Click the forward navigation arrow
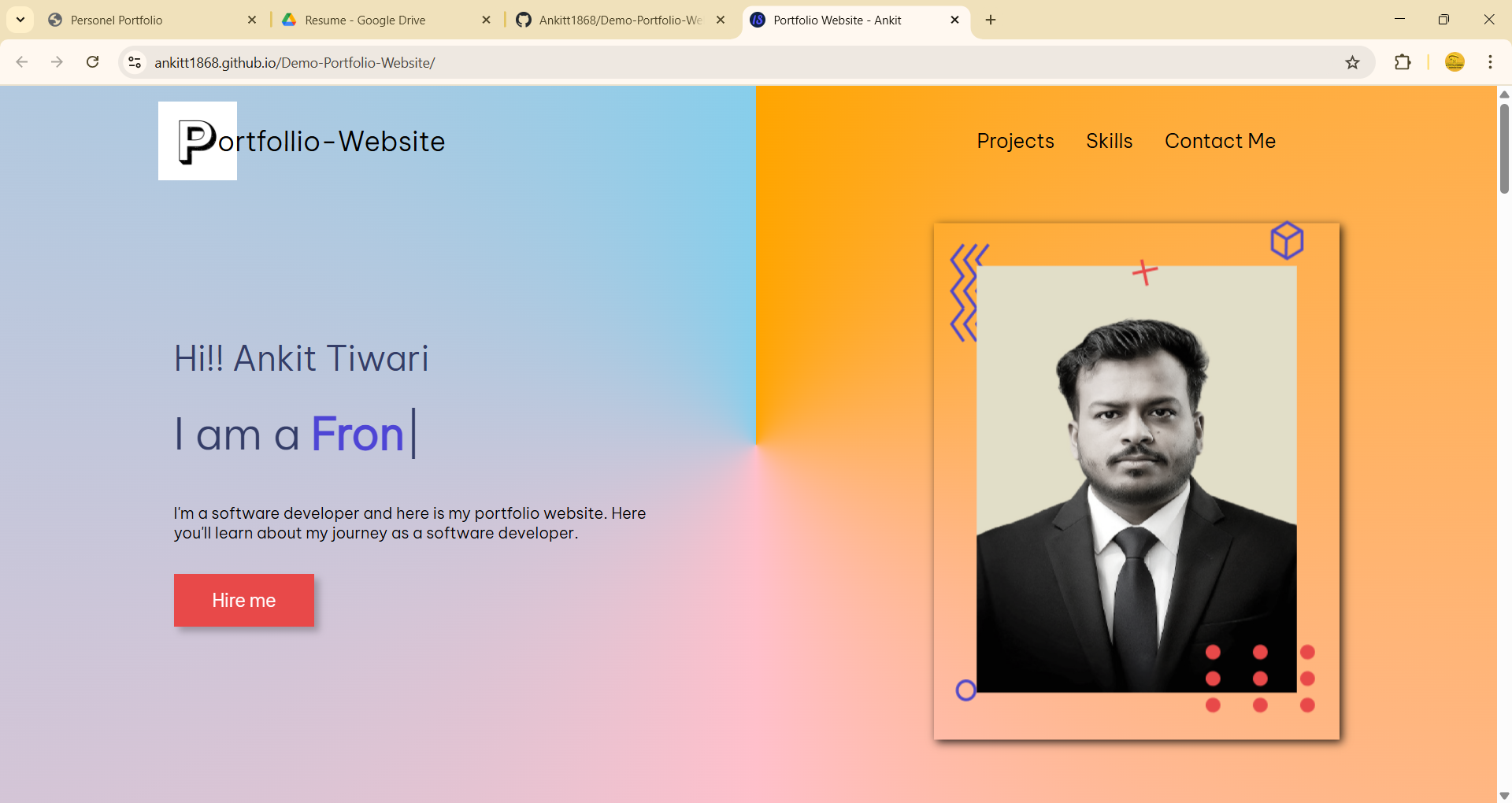 [x=57, y=62]
